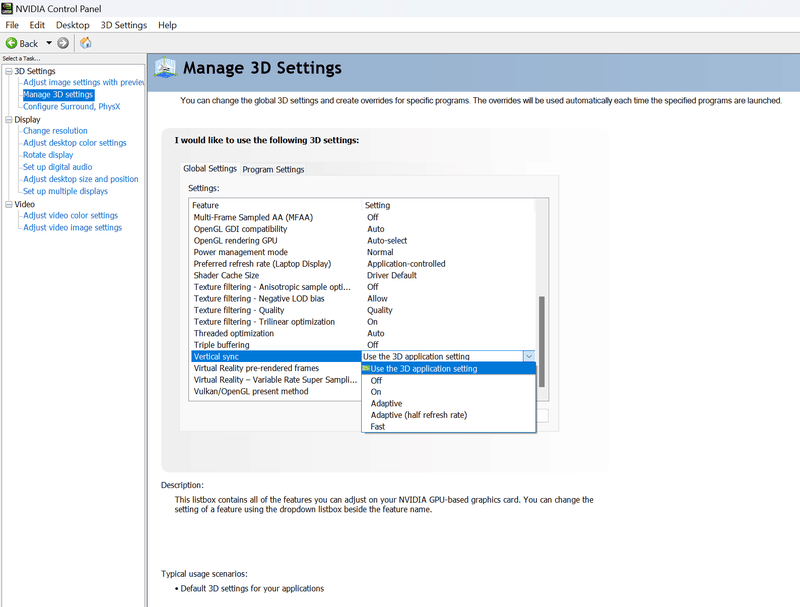Viewport: 800px width, 607px height.
Task: Click the NVIDIA logo in title bar
Action: pos(7,8)
